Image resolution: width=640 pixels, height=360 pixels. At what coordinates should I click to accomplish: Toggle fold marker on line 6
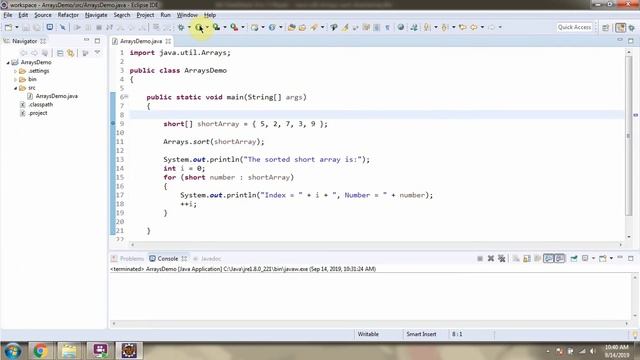[x=126, y=97]
